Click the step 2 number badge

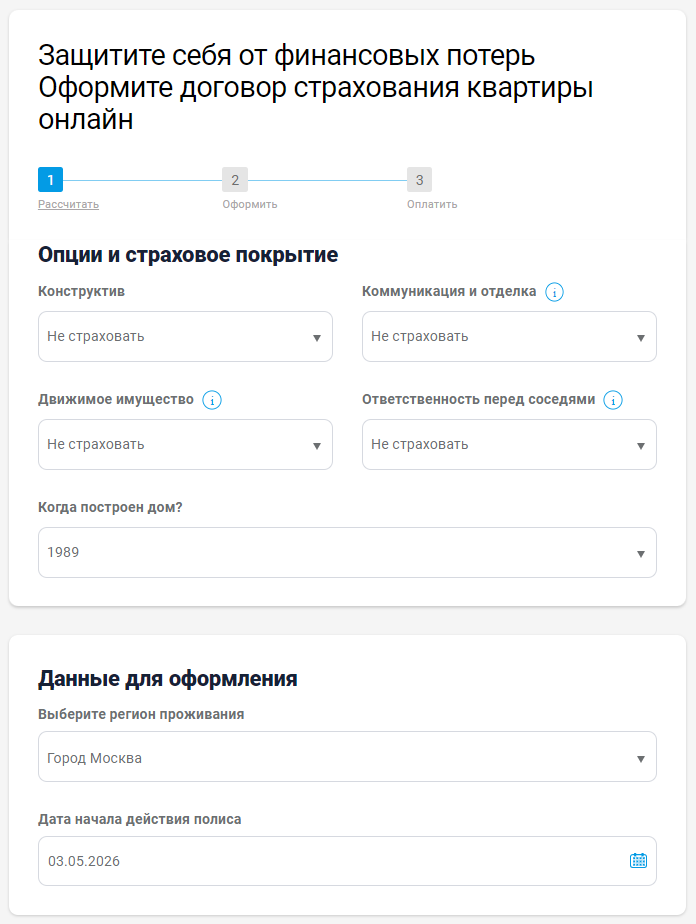coord(235,180)
